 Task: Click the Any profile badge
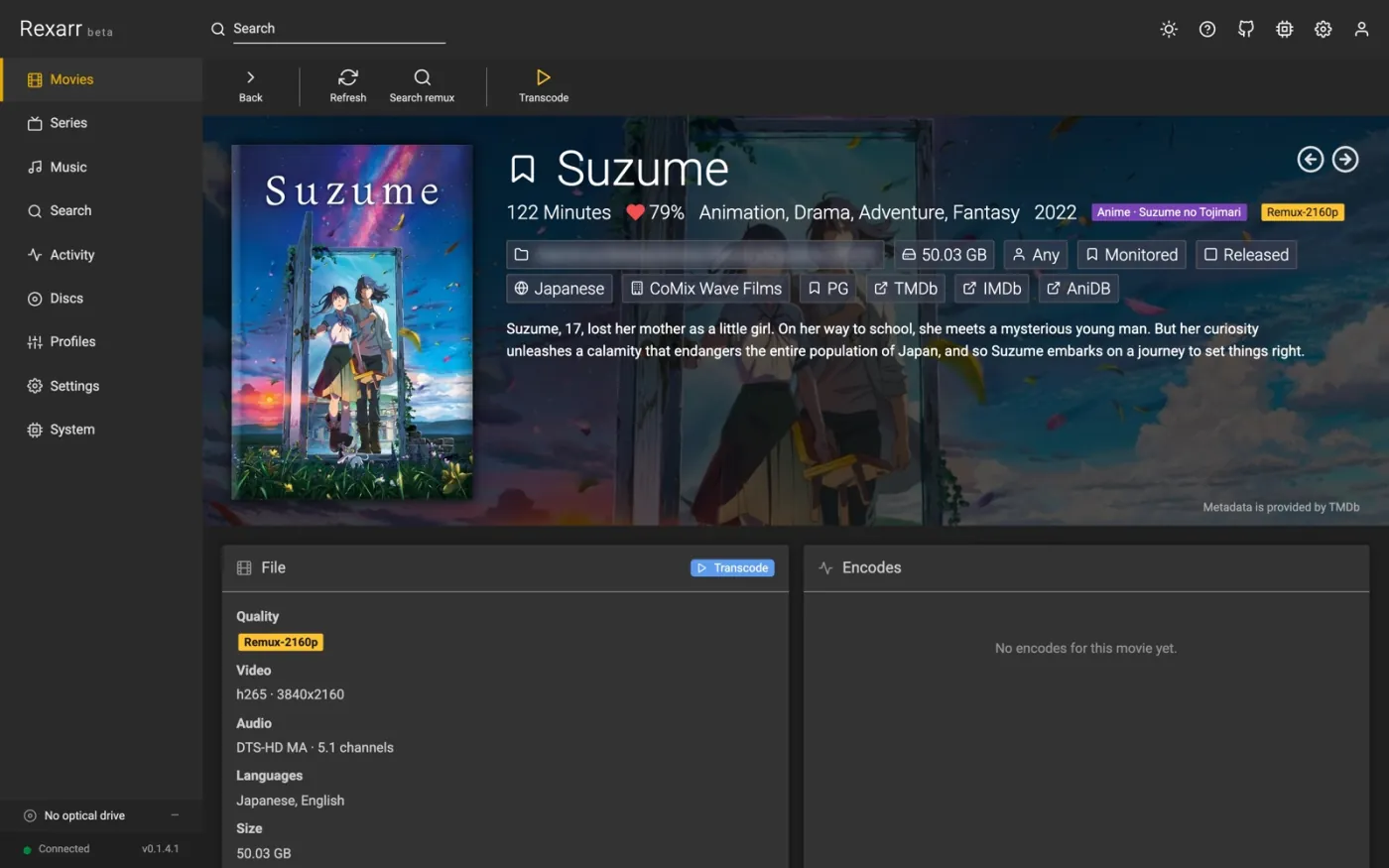(1036, 255)
